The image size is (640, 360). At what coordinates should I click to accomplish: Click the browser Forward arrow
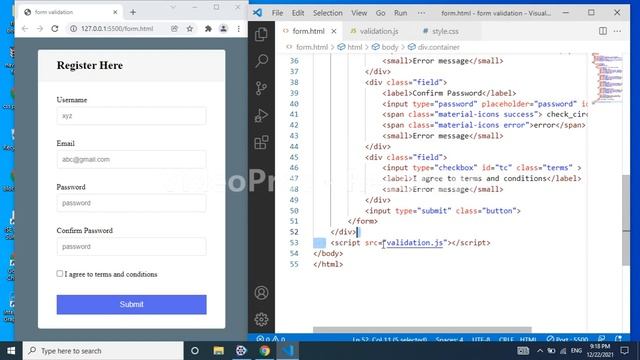[40, 29]
